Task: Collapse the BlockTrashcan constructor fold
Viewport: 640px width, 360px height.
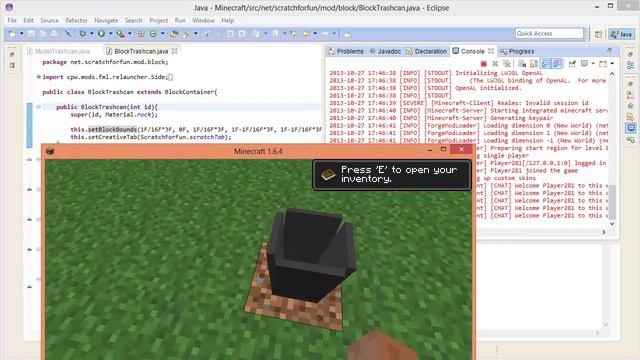Action: click(39, 107)
